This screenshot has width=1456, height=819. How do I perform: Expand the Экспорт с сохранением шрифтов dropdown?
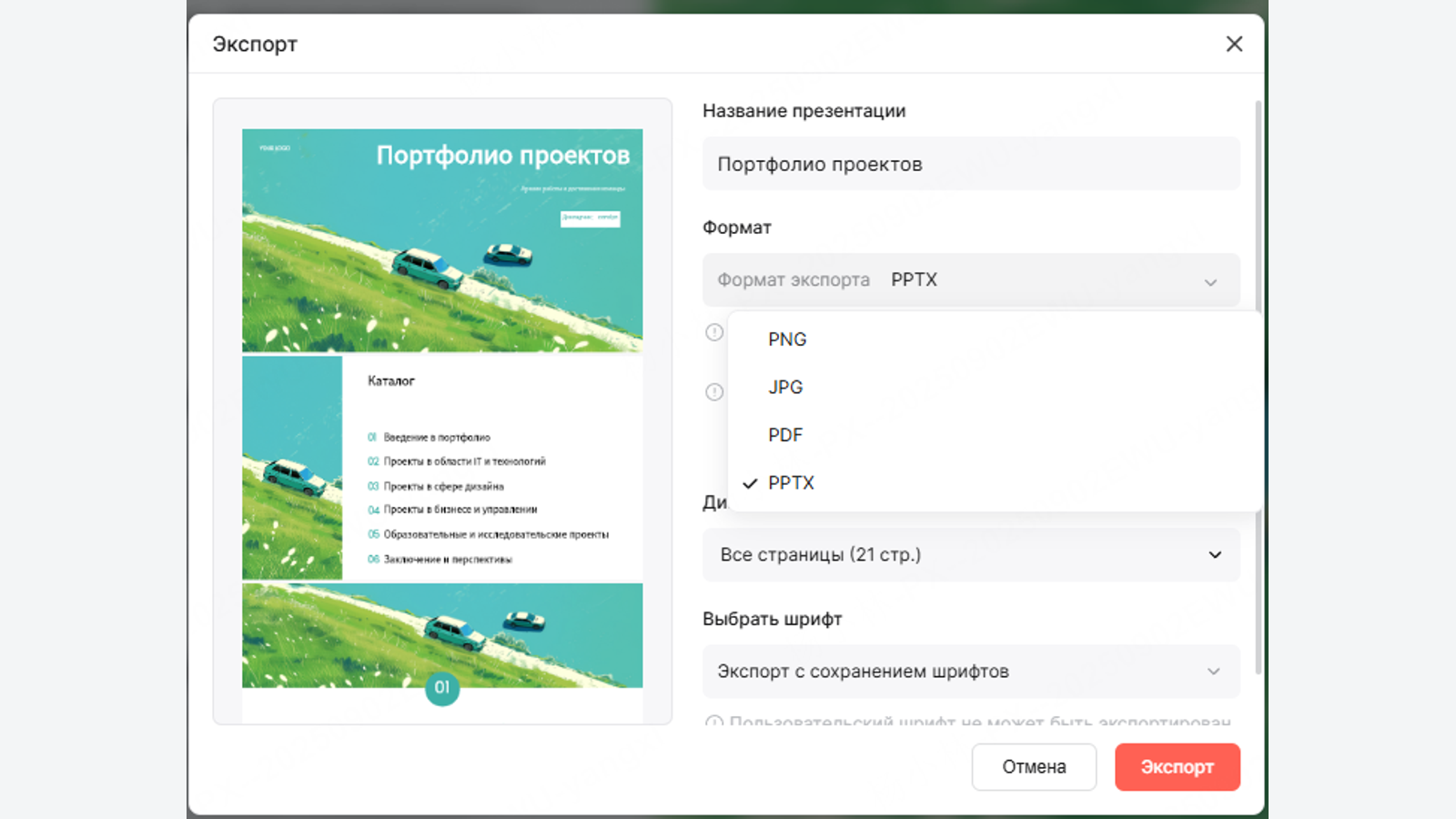point(971,672)
